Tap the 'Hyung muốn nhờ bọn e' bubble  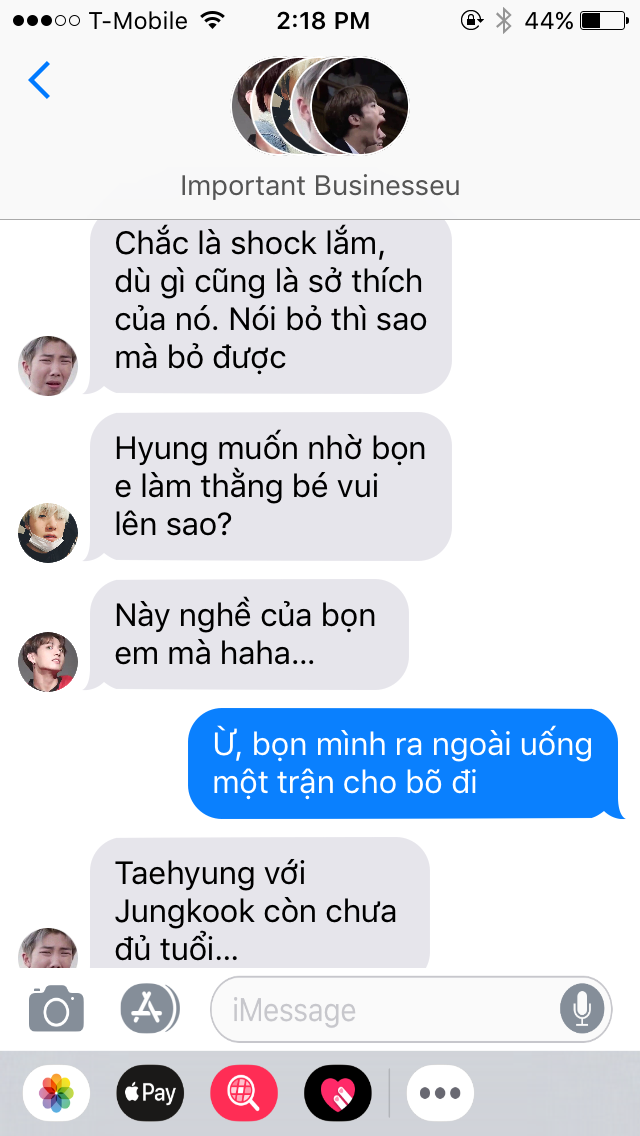click(x=268, y=486)
